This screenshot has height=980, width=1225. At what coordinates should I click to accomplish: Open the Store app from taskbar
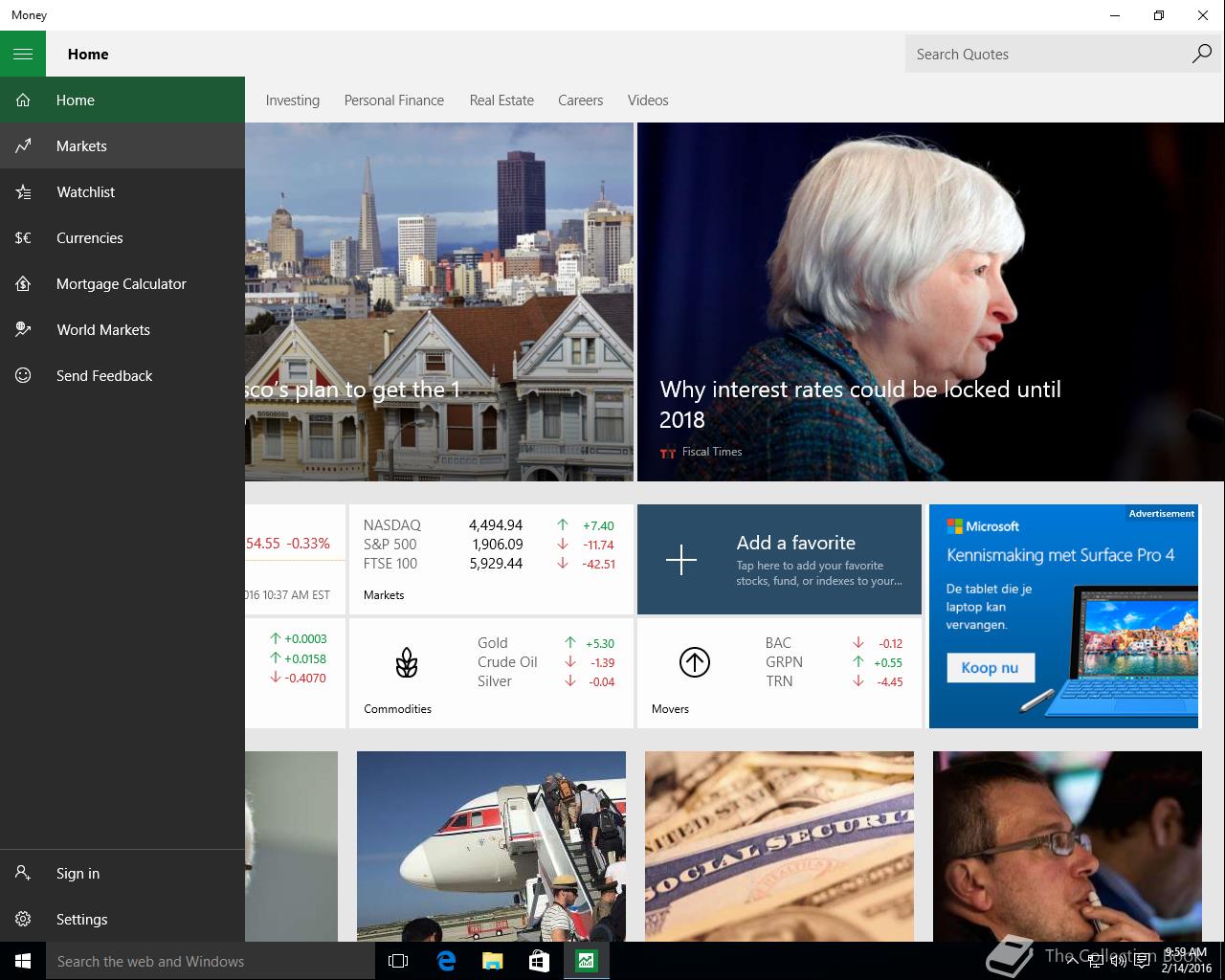[539, 961]
